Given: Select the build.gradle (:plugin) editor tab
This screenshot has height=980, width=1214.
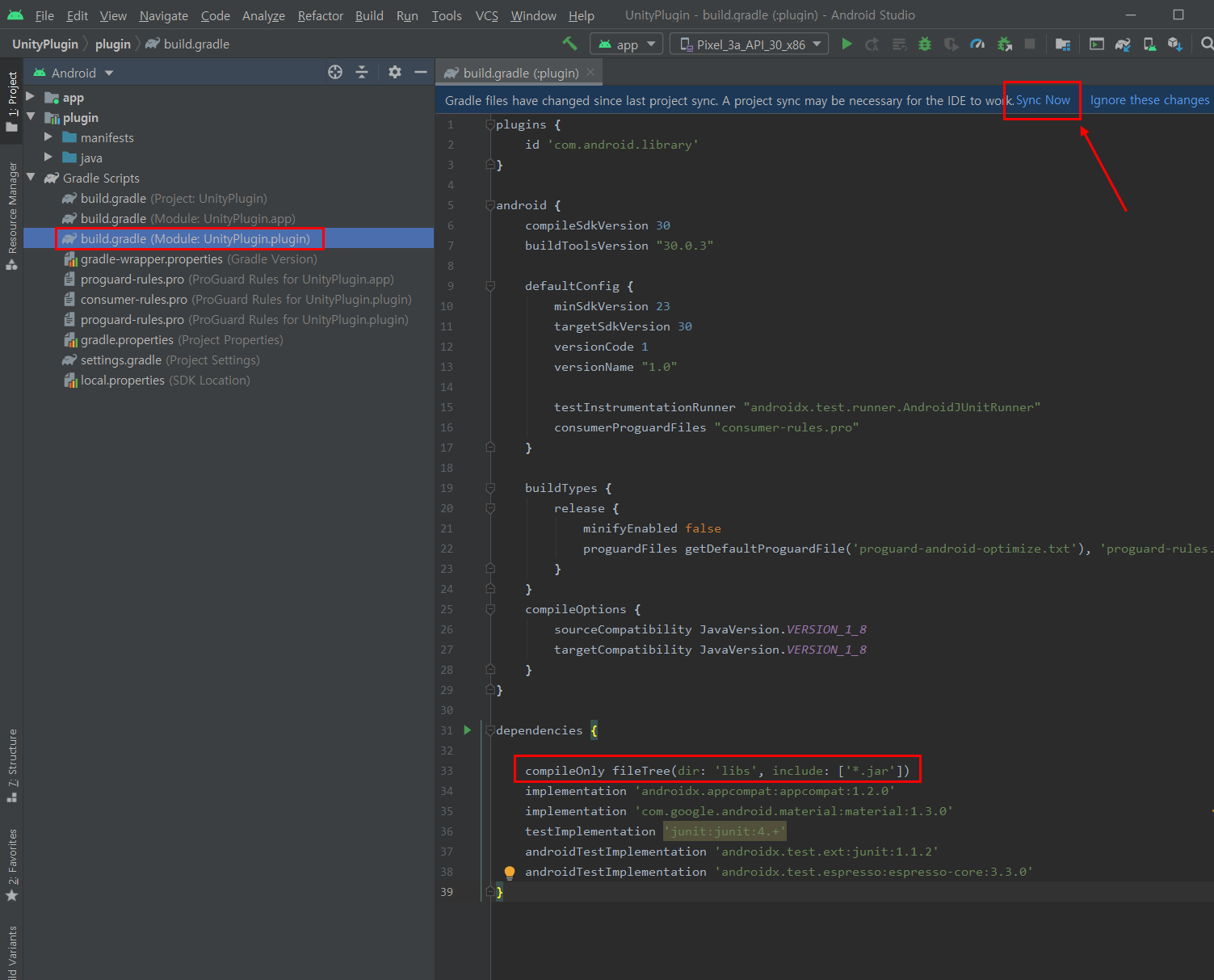Looking at the screenshot, I should coord(519,73).
